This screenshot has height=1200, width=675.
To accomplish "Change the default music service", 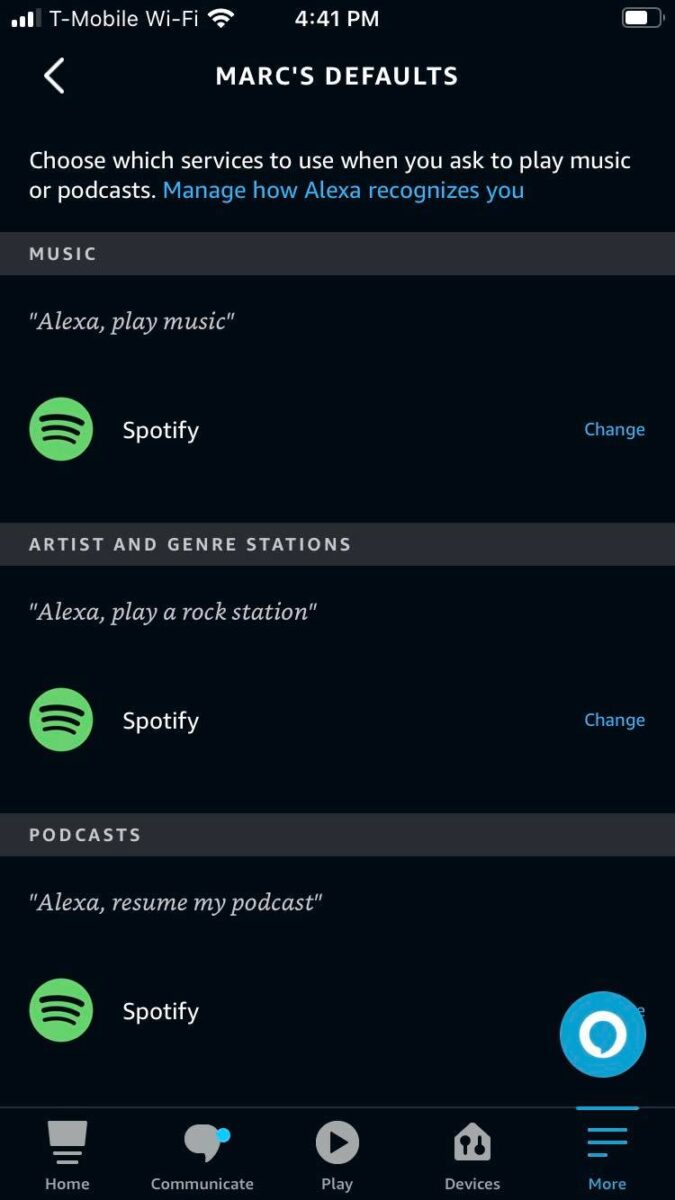I will (614, 430).
